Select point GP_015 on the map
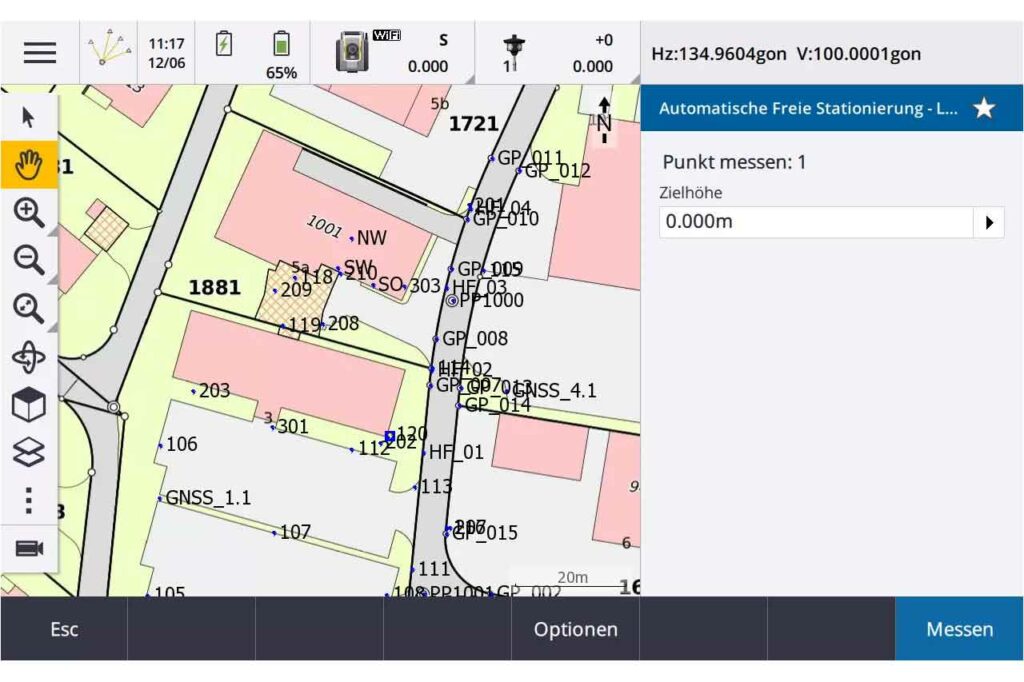The width and height of the screenshot is (1024, 682). 447,534
